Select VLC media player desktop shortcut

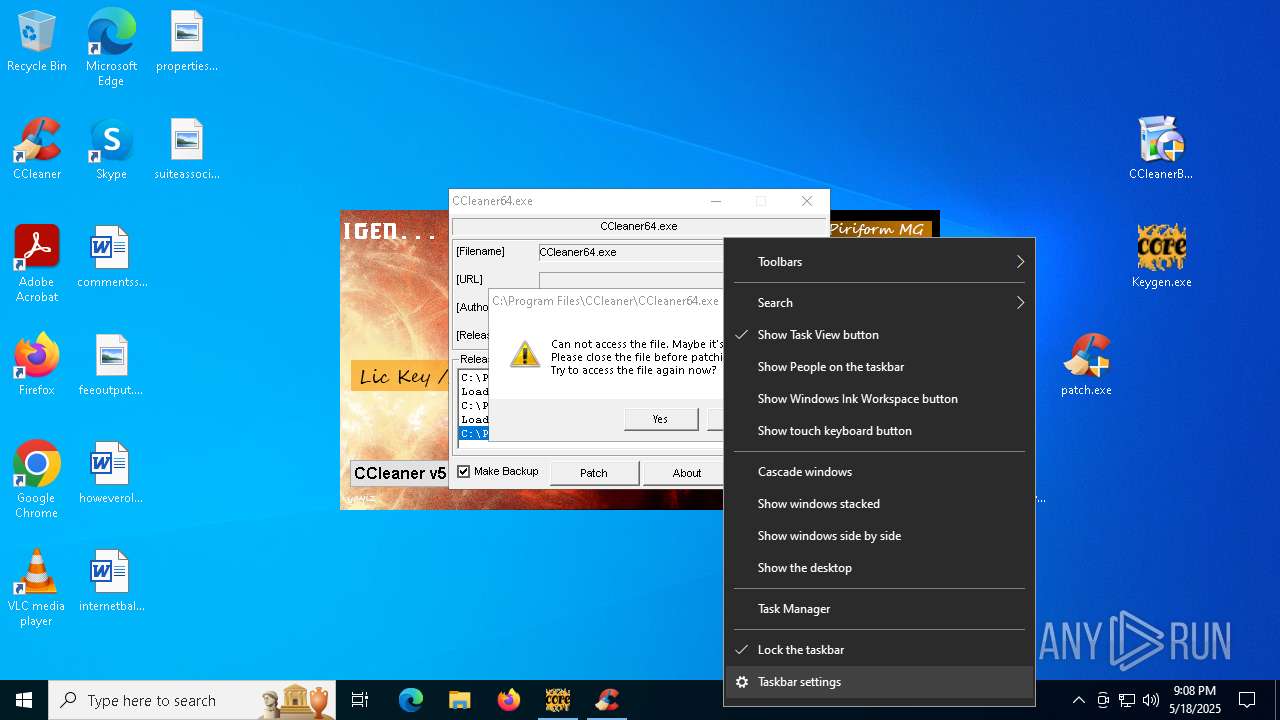pos(37,588)
